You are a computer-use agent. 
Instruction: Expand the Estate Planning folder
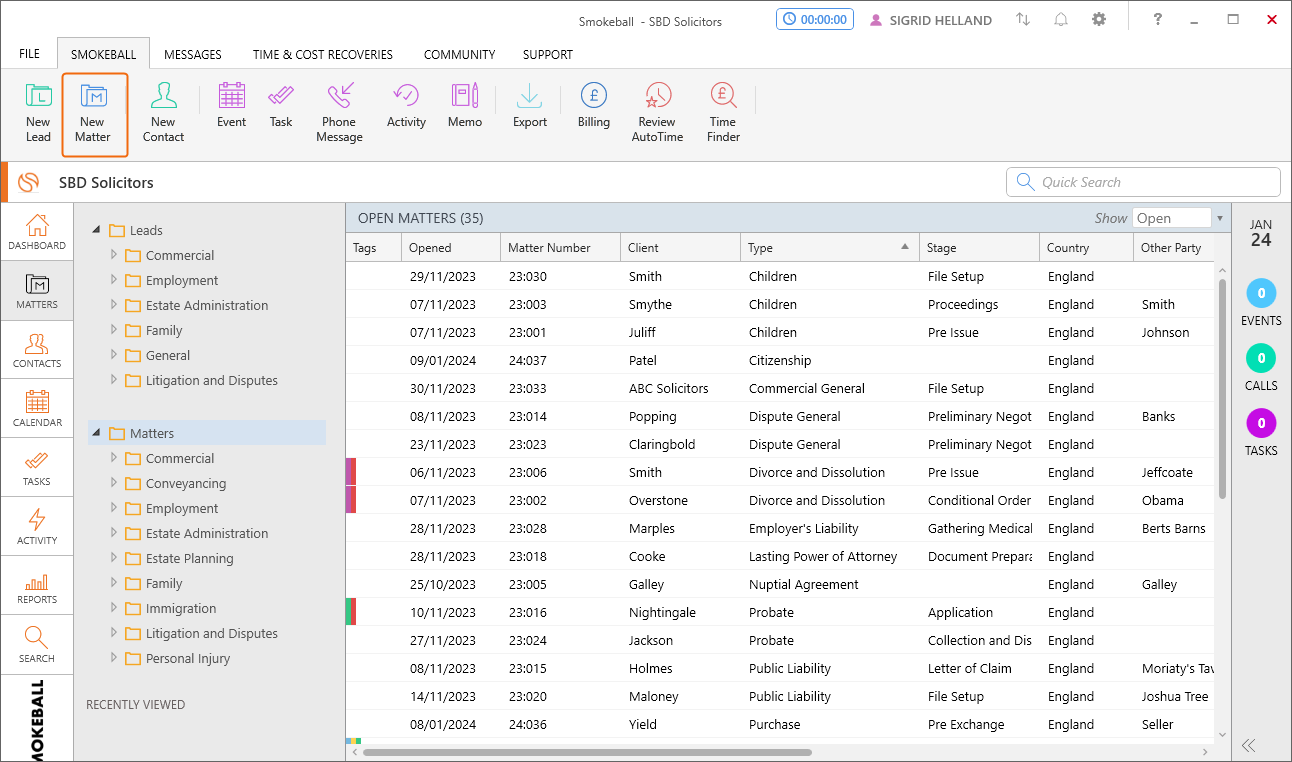(114, 558)
